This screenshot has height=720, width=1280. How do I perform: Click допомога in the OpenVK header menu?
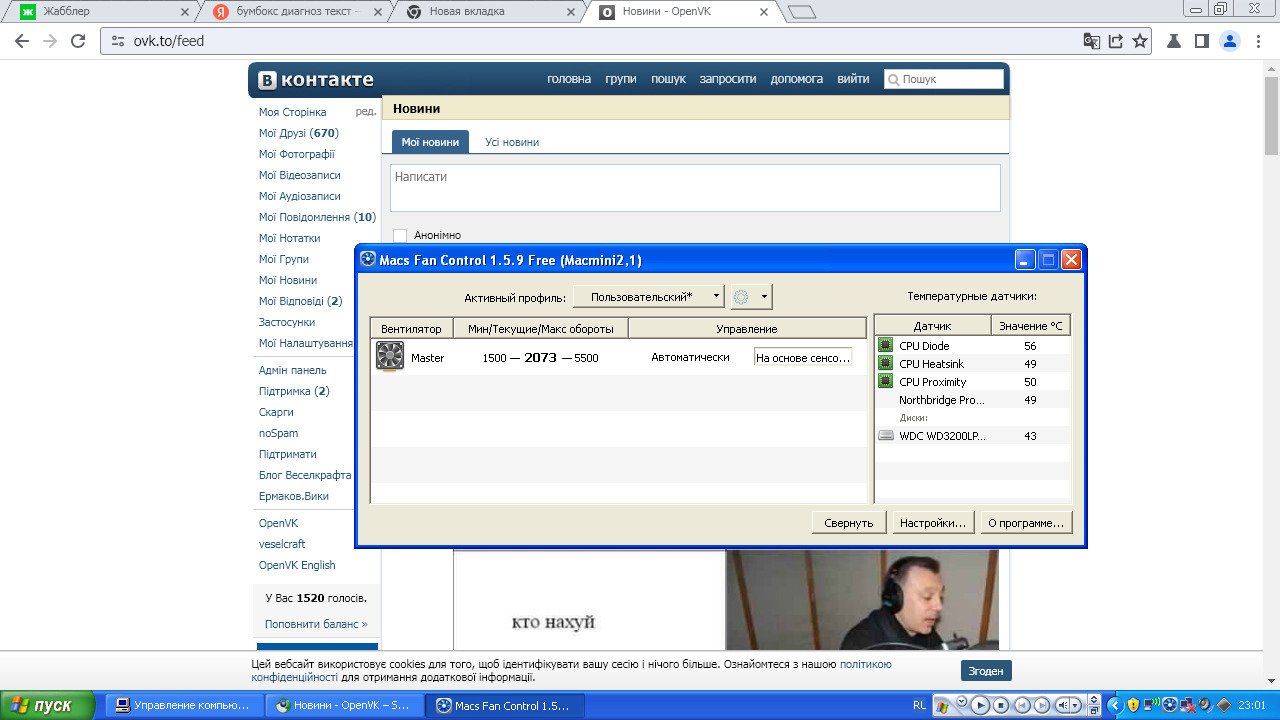point(797,79)
